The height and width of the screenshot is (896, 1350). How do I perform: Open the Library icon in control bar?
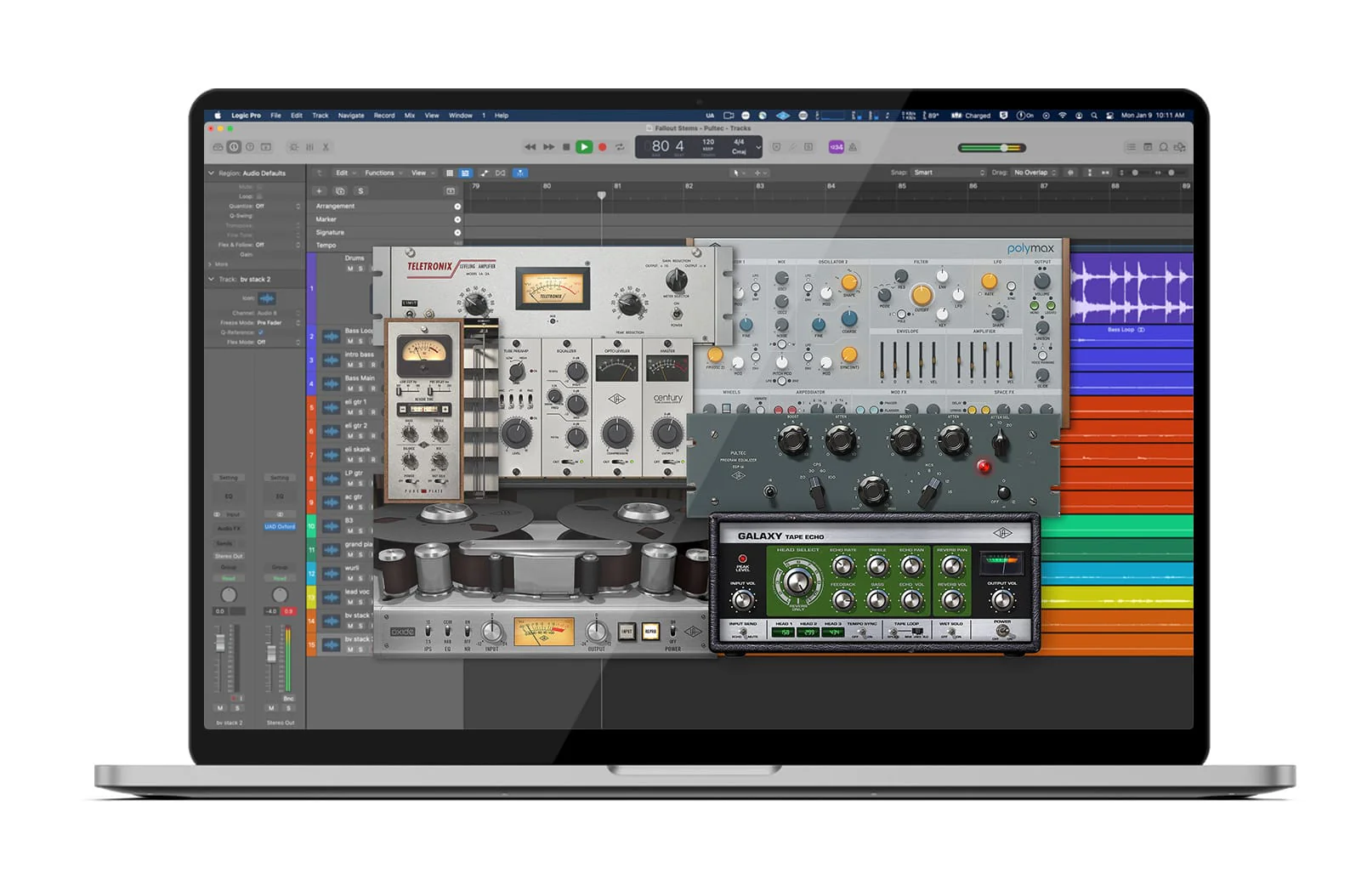coord(218,147)
